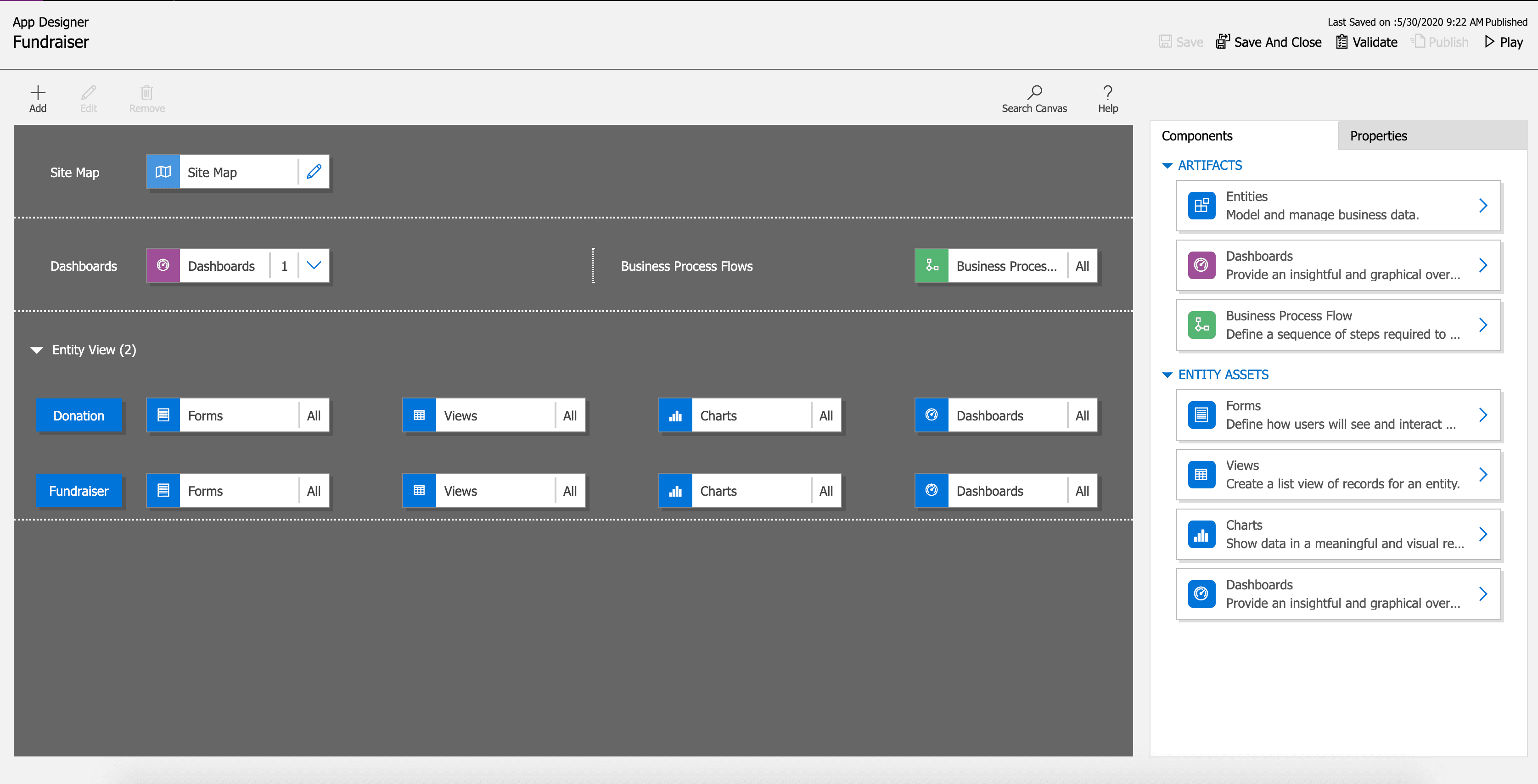Click the Help question mark icon
This screenshot has height=784, width=1538.
(1107, 93)
